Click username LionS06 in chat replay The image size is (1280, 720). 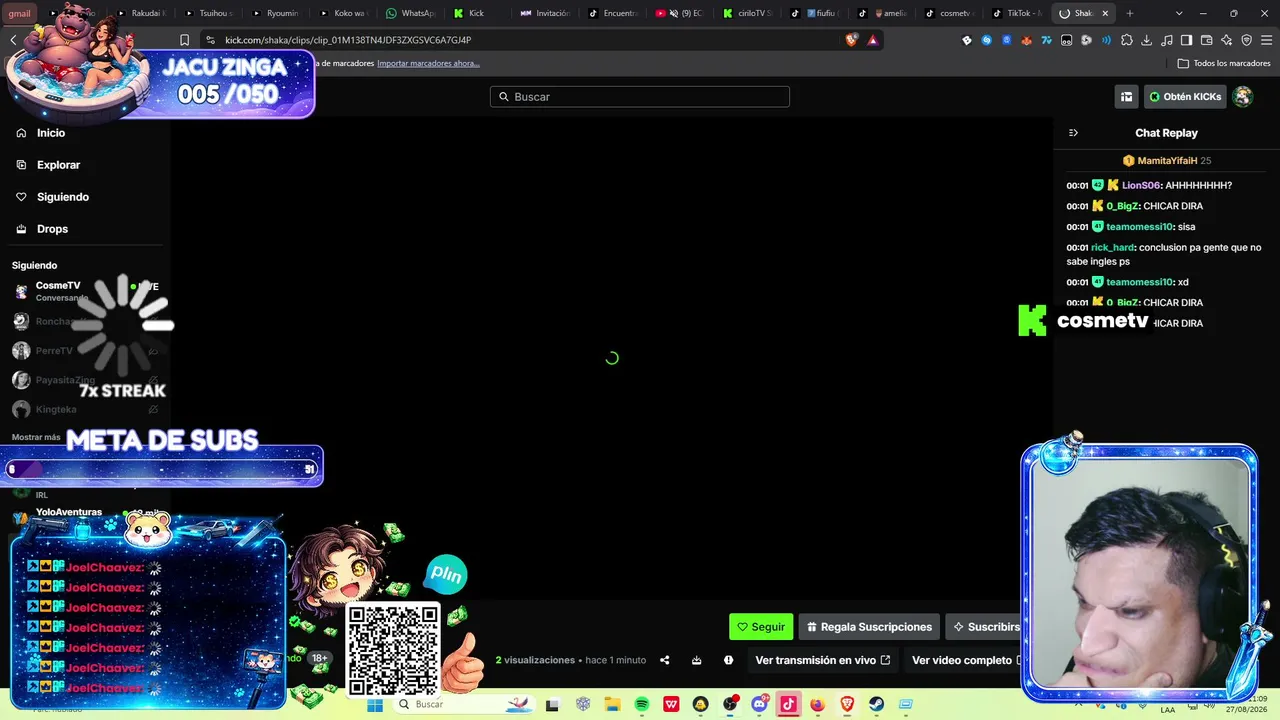click(1141, 185)
